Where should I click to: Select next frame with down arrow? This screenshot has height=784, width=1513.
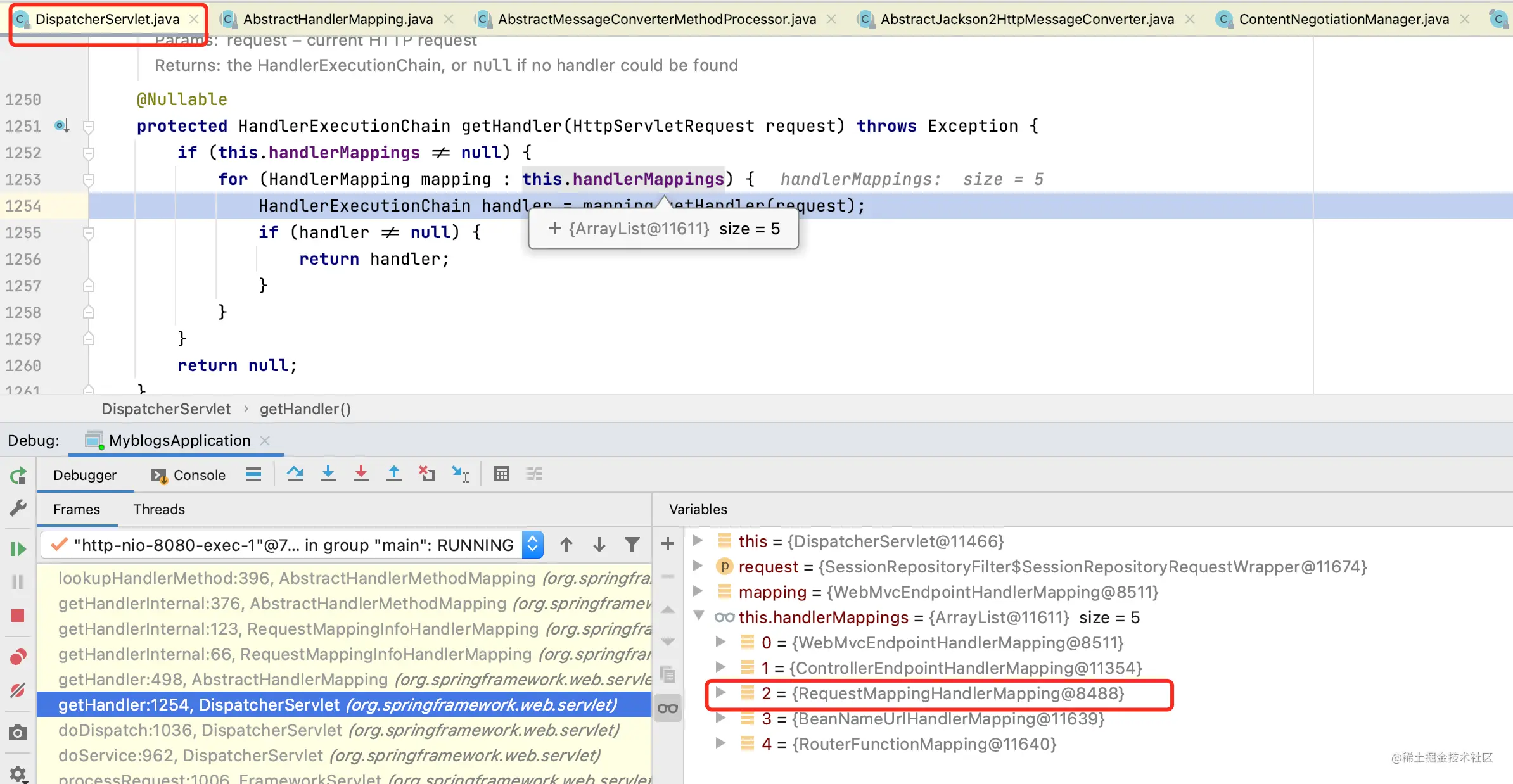599,545
